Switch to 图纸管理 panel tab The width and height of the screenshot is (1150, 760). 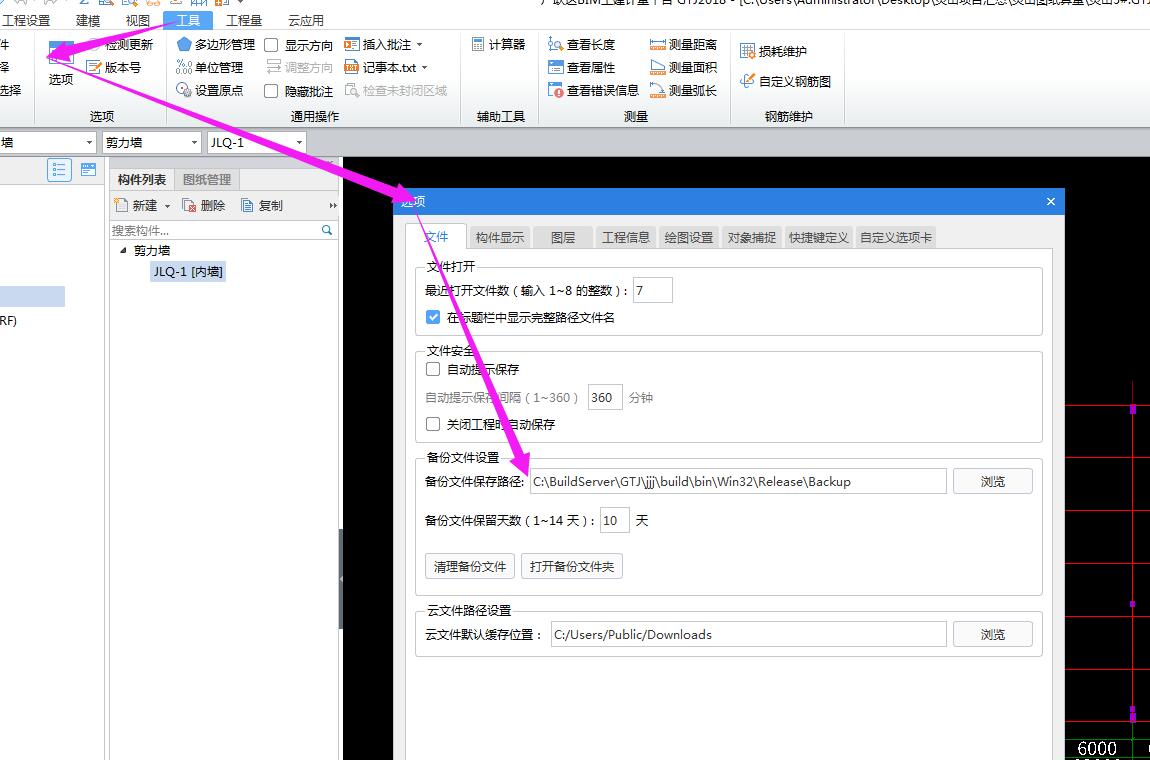coord(207,180)
